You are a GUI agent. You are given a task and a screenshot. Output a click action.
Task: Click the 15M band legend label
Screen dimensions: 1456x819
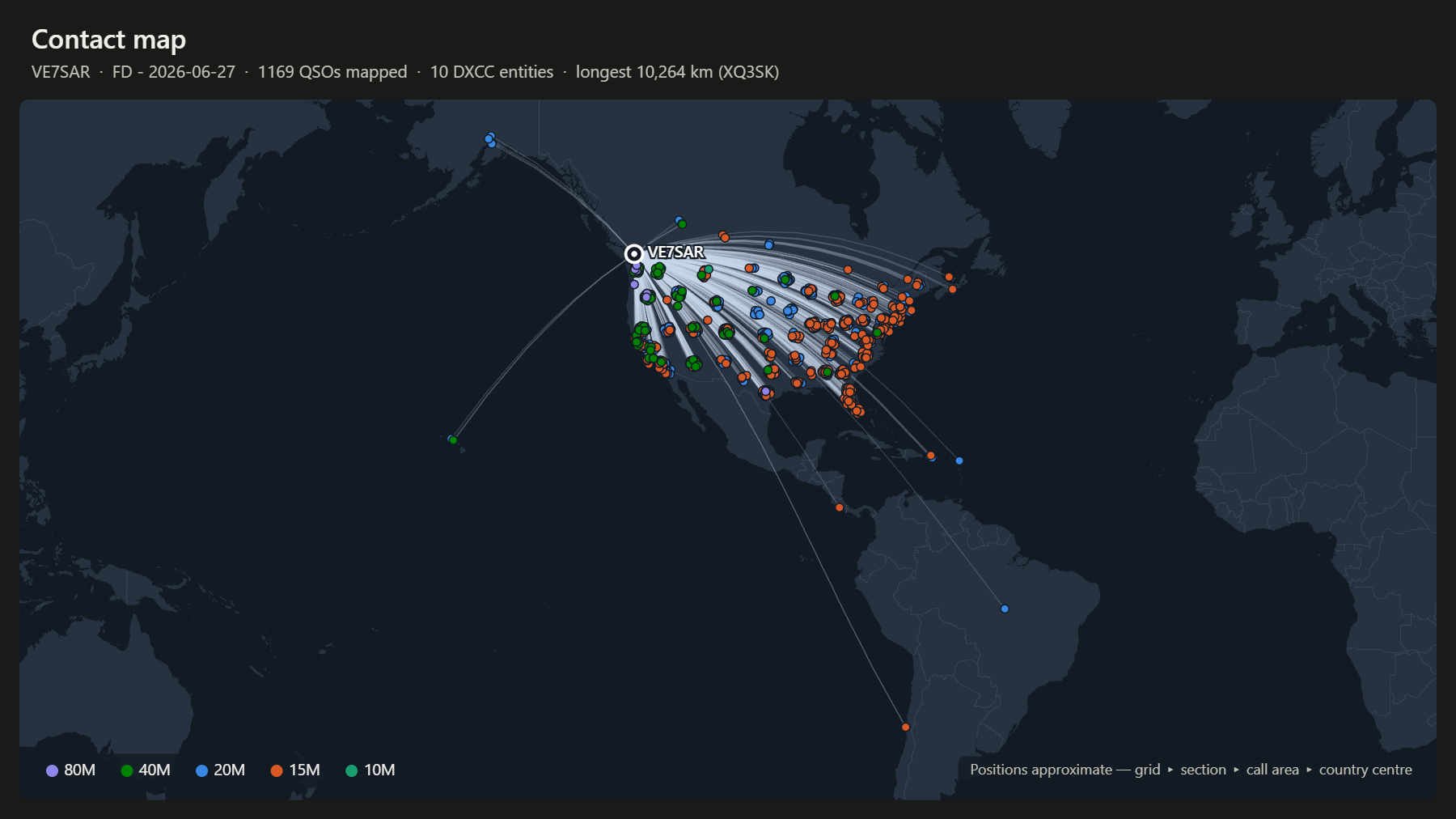pyautogui.click(x=305, y=770)
